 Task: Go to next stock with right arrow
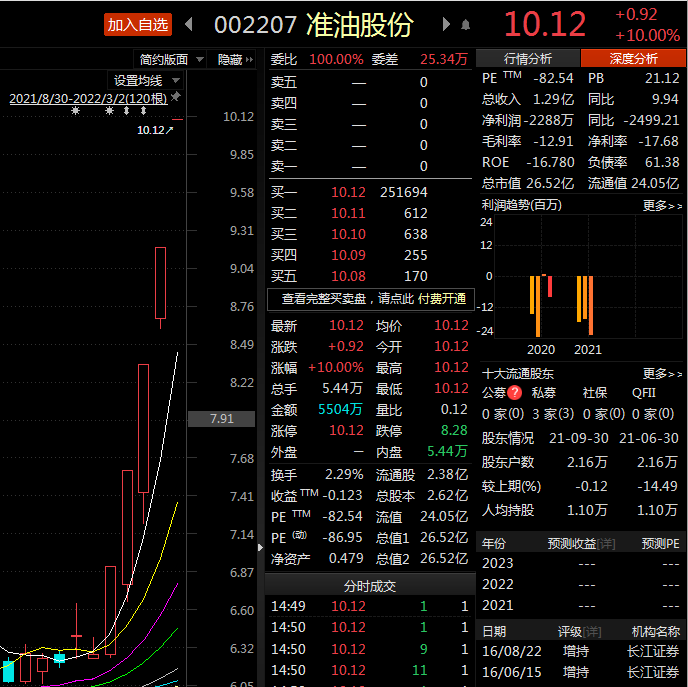click(x=440, y=25)
